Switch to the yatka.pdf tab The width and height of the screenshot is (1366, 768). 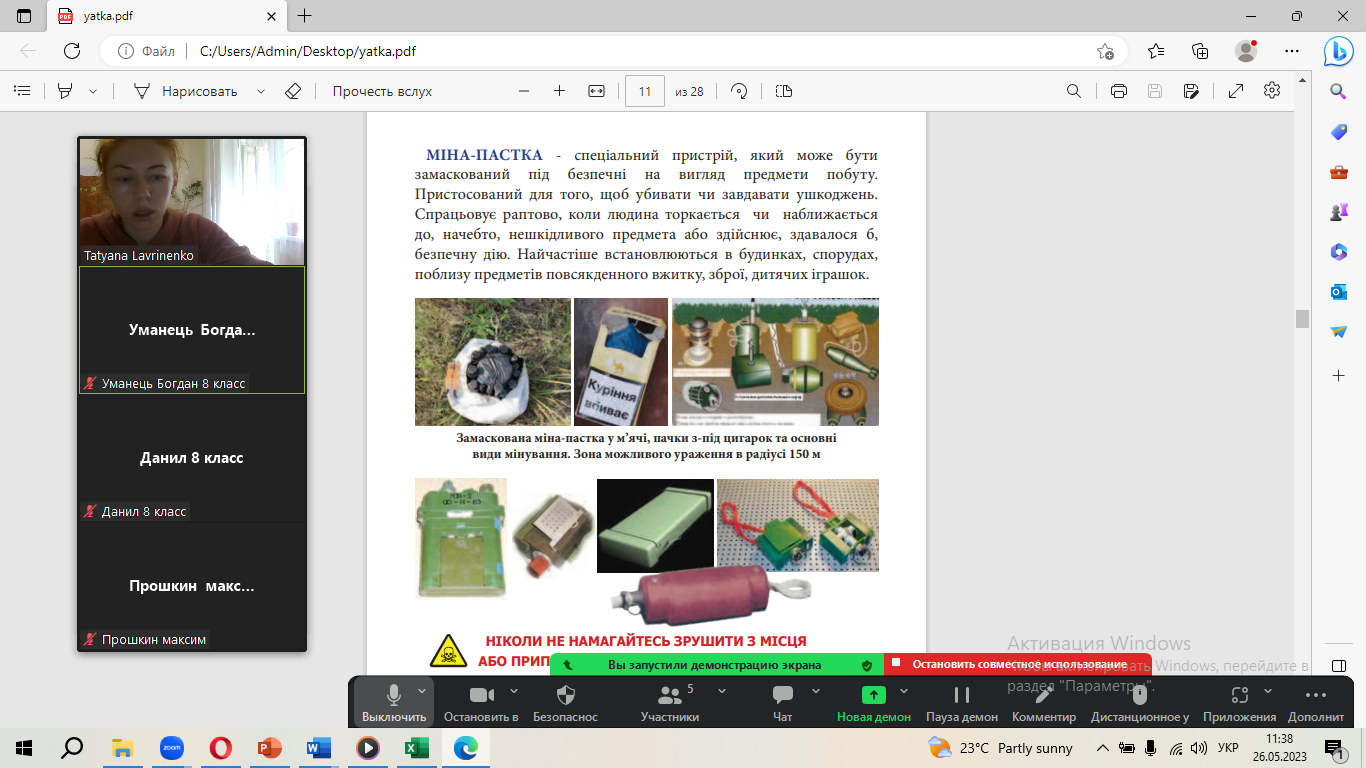166,16
